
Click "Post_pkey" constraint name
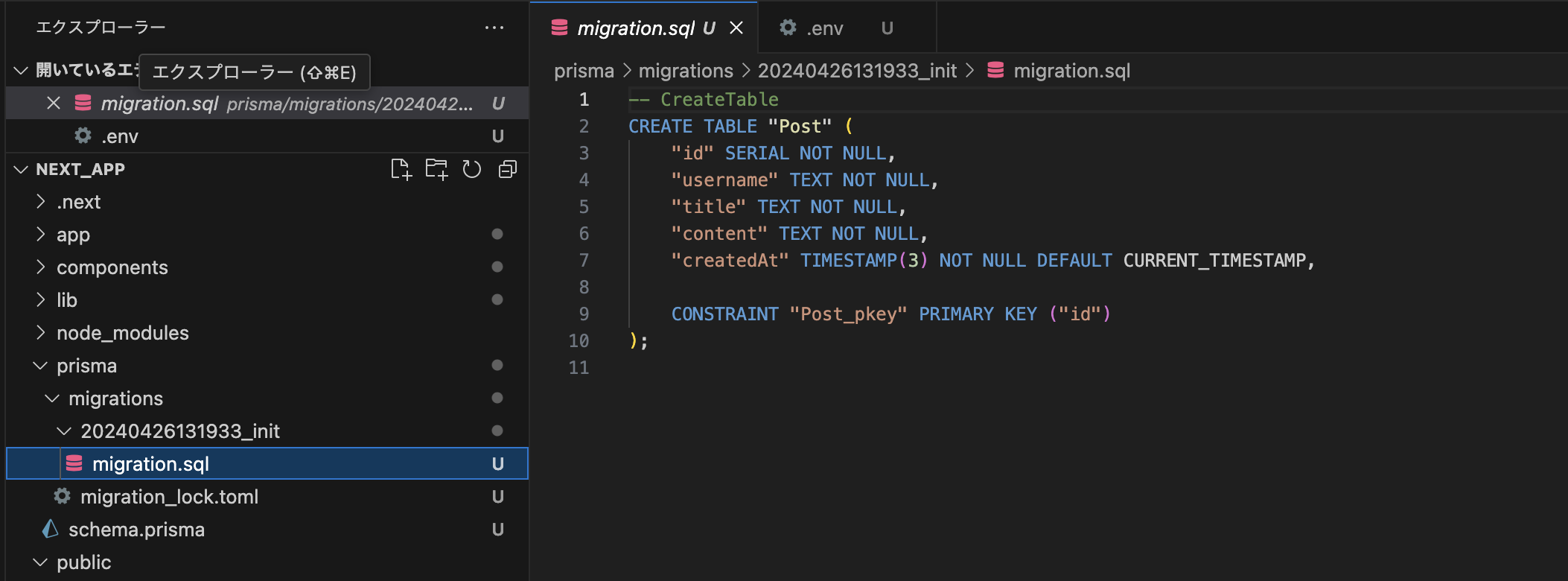(x=848, y=314)
